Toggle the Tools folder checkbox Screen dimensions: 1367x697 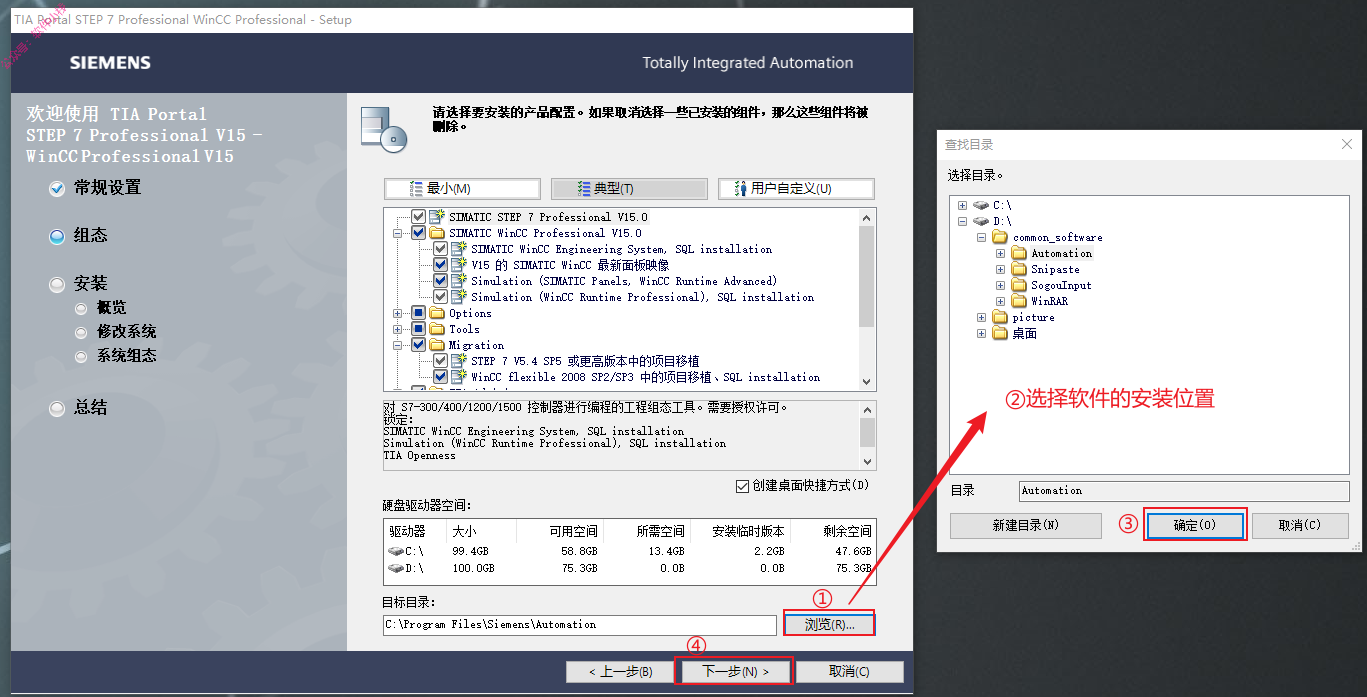click(418, 329)
